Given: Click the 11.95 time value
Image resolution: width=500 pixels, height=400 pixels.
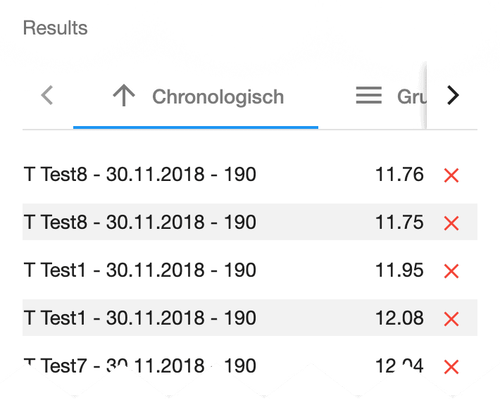Looking at the screenshot, I should click(x=399, y=270).
